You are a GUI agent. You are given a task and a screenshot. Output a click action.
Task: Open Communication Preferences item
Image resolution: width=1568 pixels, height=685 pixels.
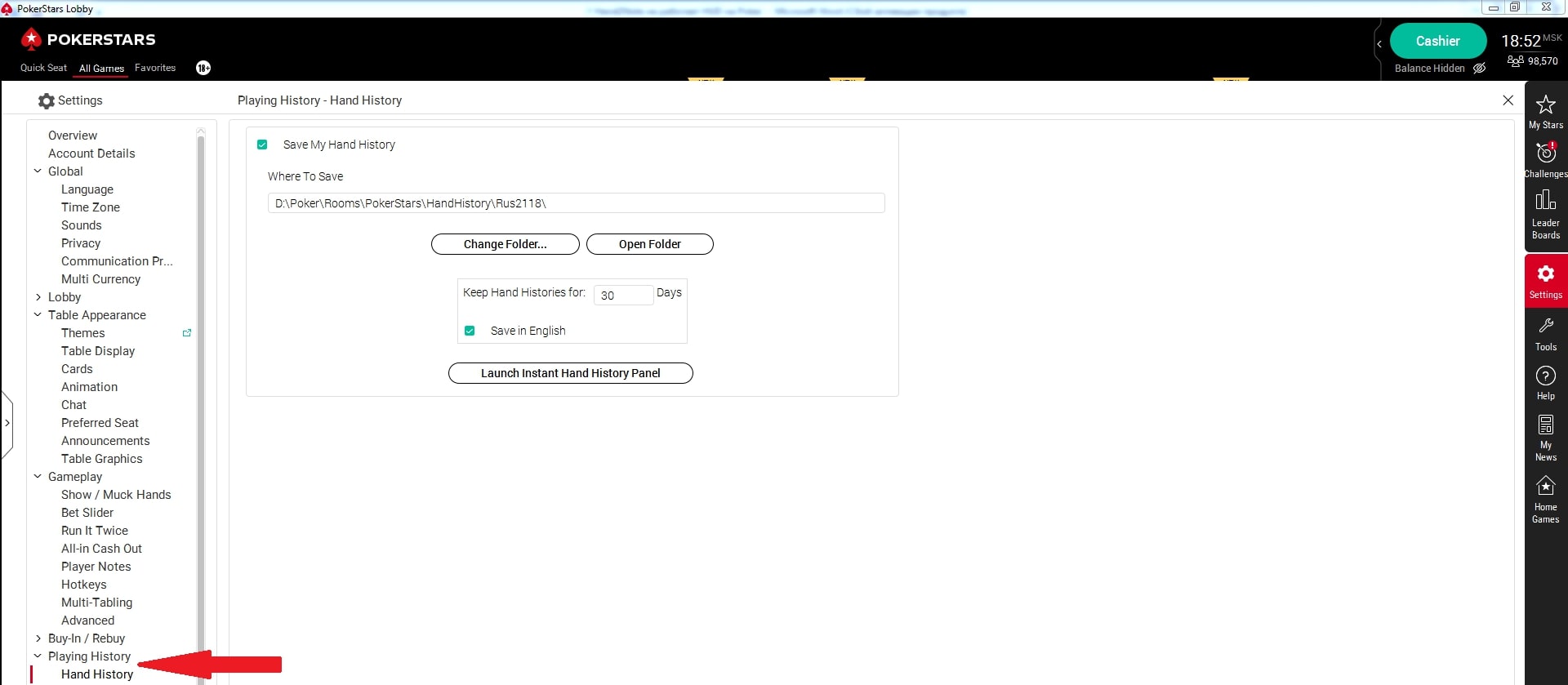coord(117,261)
